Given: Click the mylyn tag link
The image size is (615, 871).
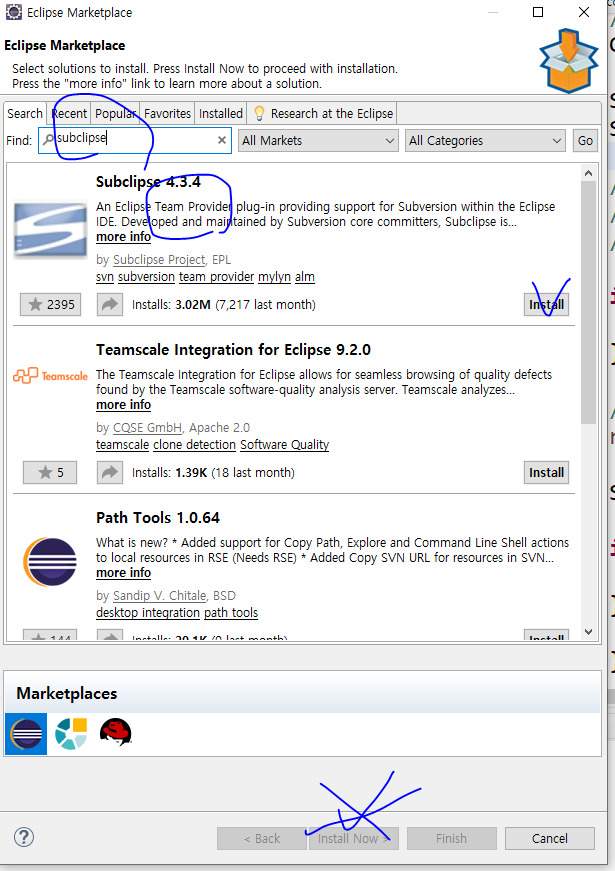Looking at the screenshot, I should (274, 277).
